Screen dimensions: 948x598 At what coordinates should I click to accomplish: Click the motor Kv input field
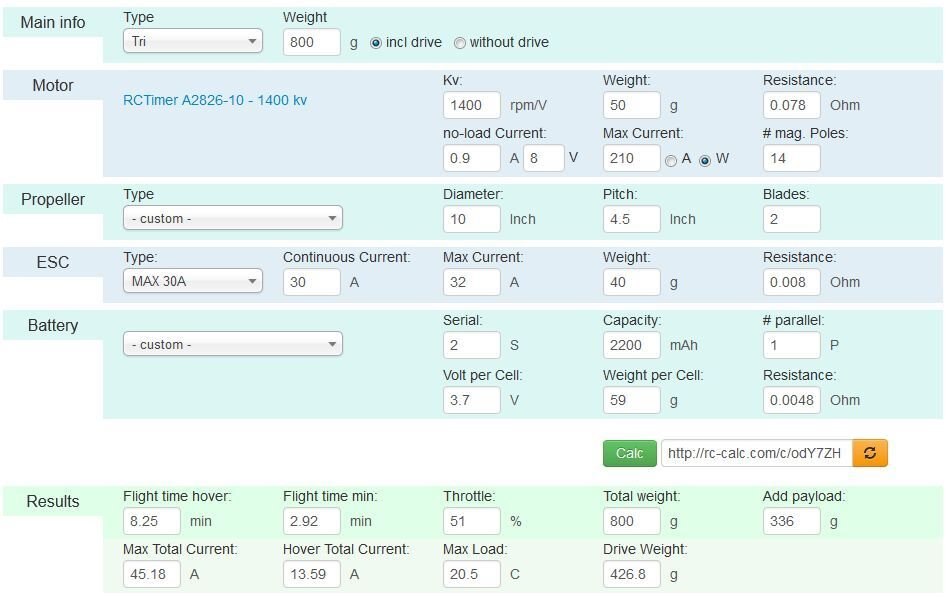(x=471, y=105)
